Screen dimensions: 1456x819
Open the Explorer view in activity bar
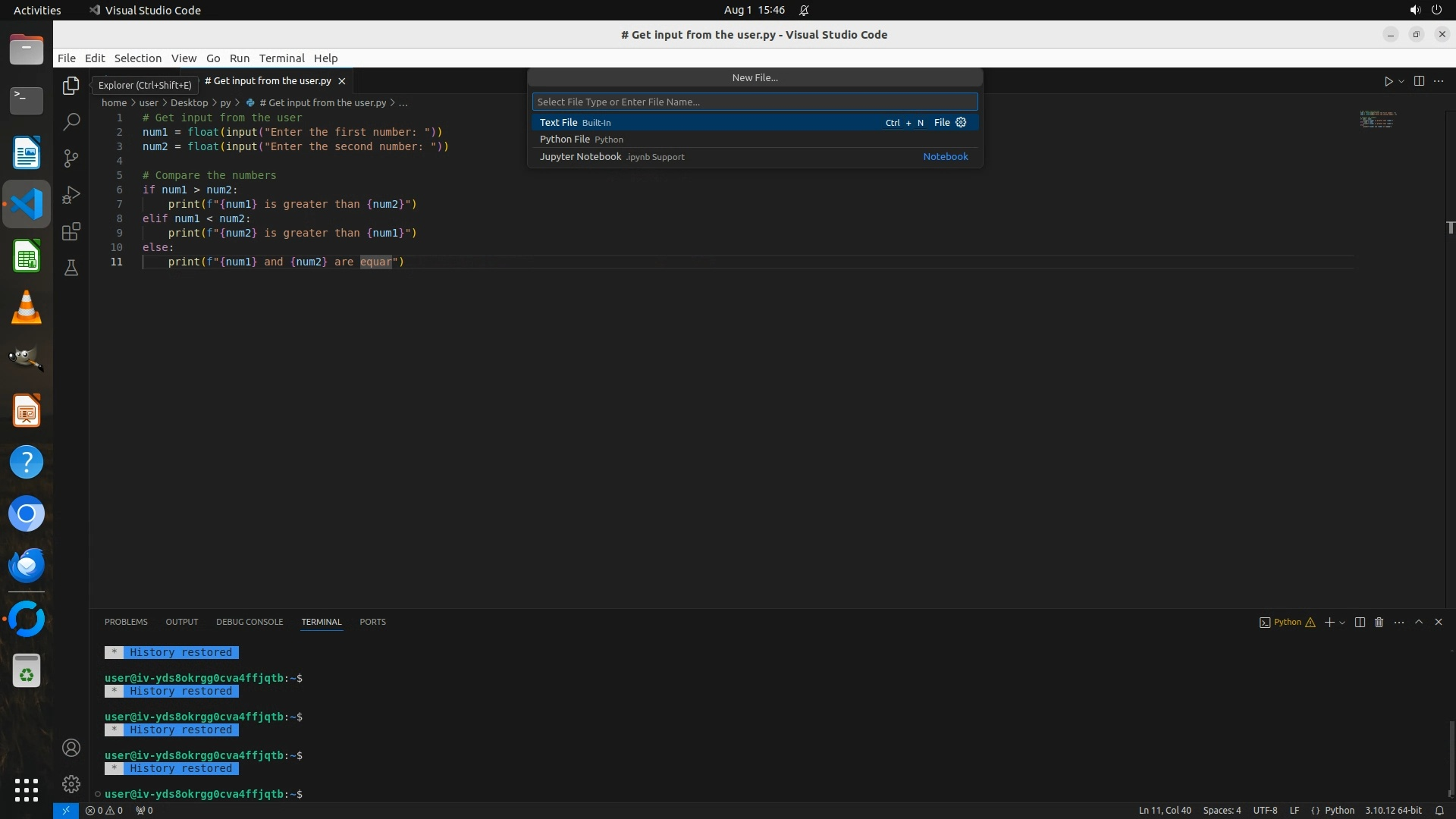click(x=71, y=86)
